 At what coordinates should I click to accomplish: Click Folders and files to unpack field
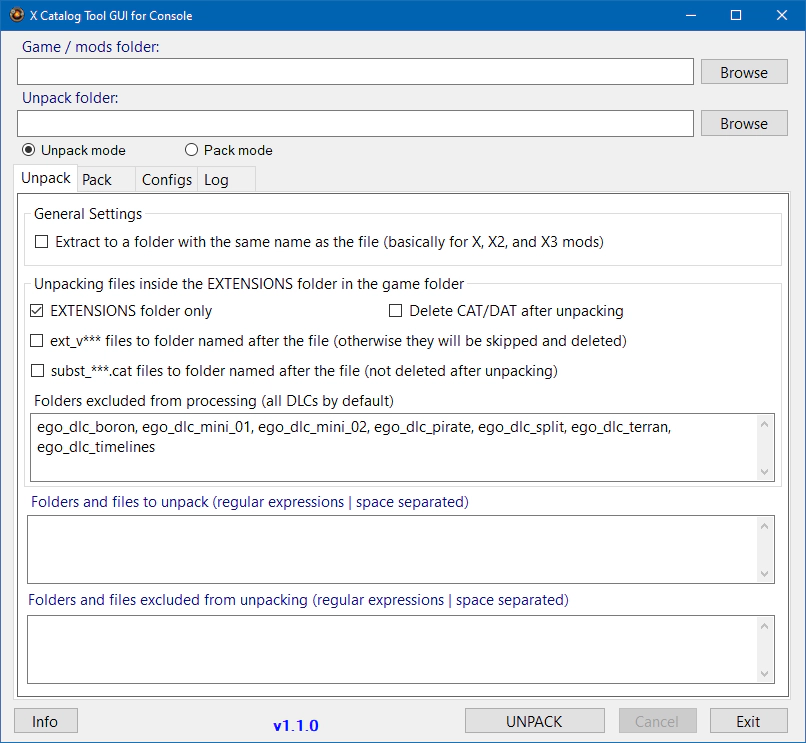click(392, 548)
